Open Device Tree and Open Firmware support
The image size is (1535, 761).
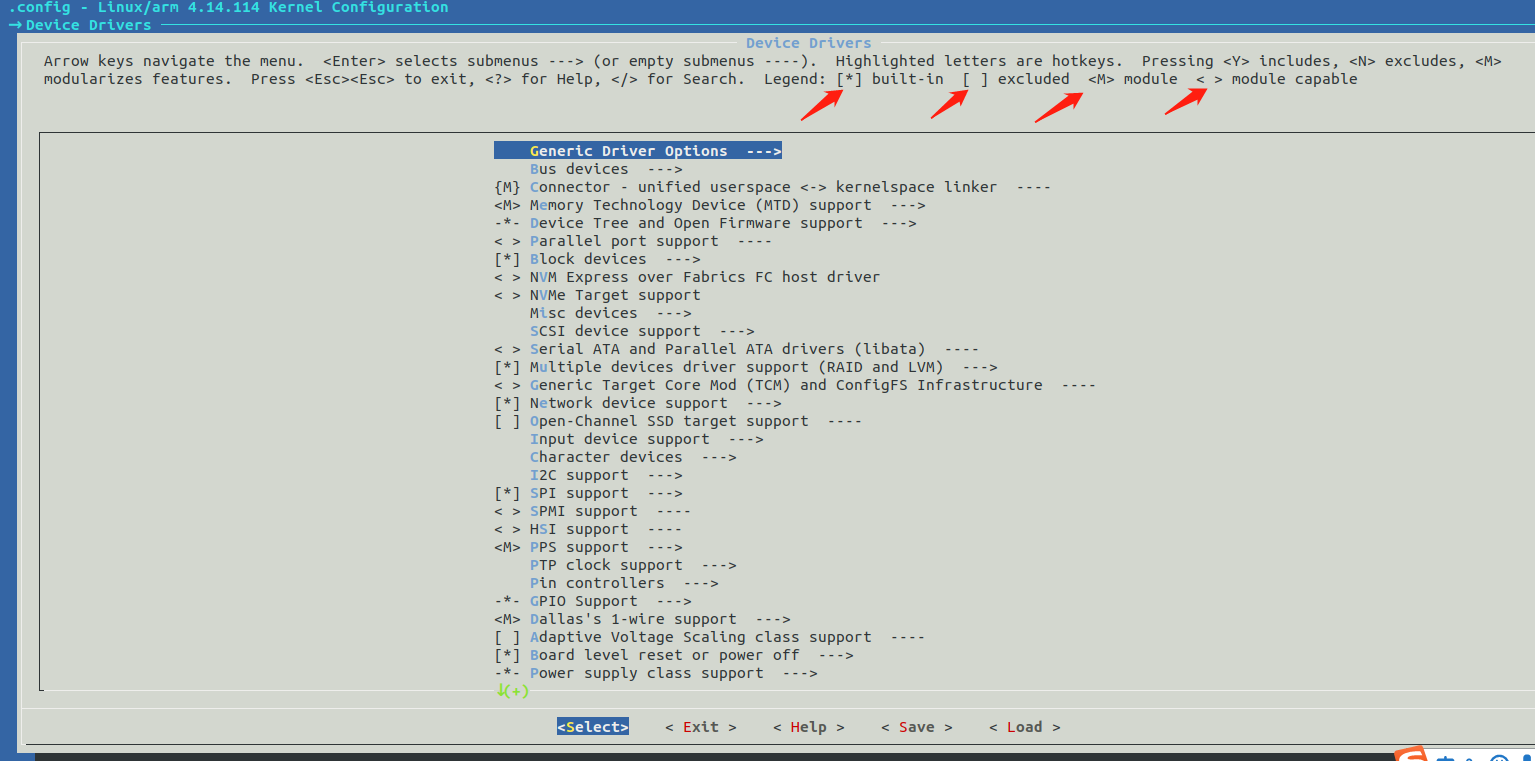pyautogui.click(x=705, y=223)
